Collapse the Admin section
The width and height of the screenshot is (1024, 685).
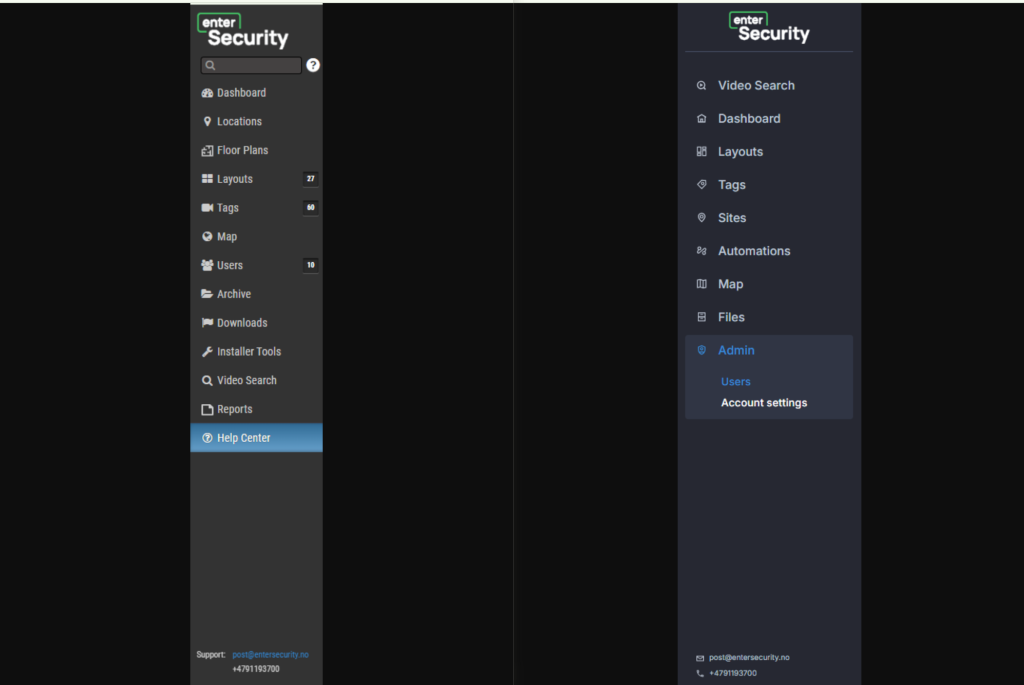tap(736, 350)
